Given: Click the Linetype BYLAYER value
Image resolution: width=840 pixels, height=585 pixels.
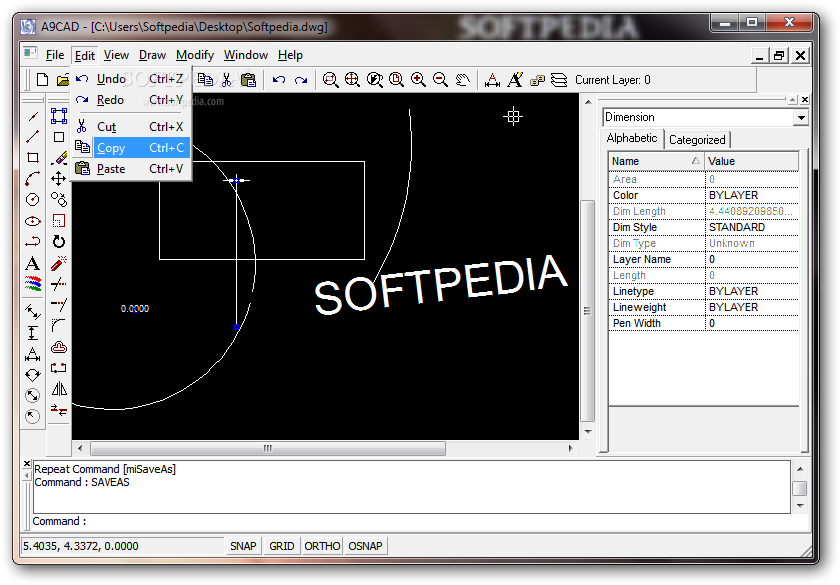Looking at the screenshot, I should click(752, 291).
